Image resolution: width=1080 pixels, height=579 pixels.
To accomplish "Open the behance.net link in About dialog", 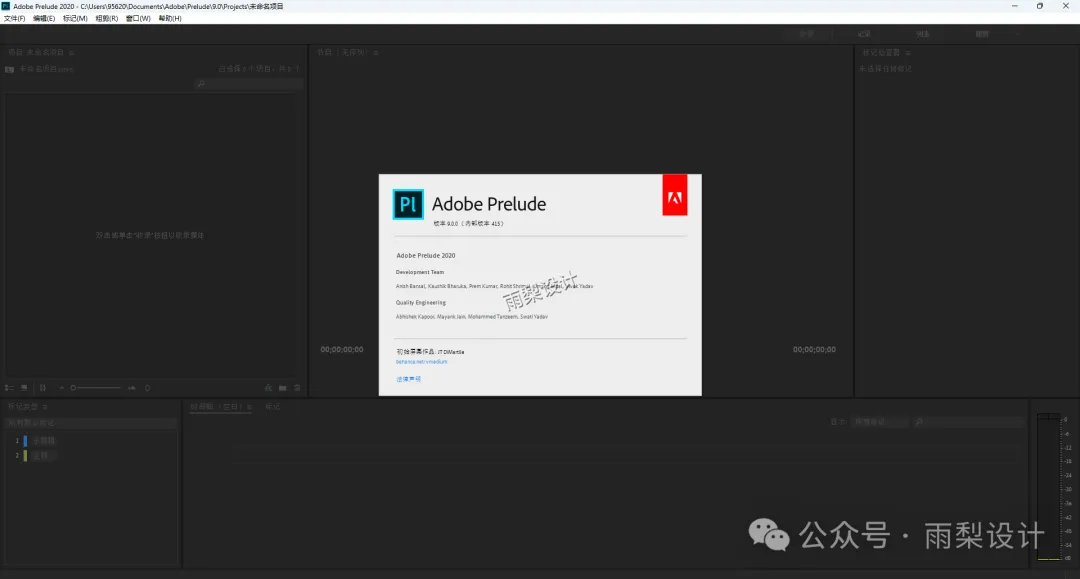I will 422,361.
